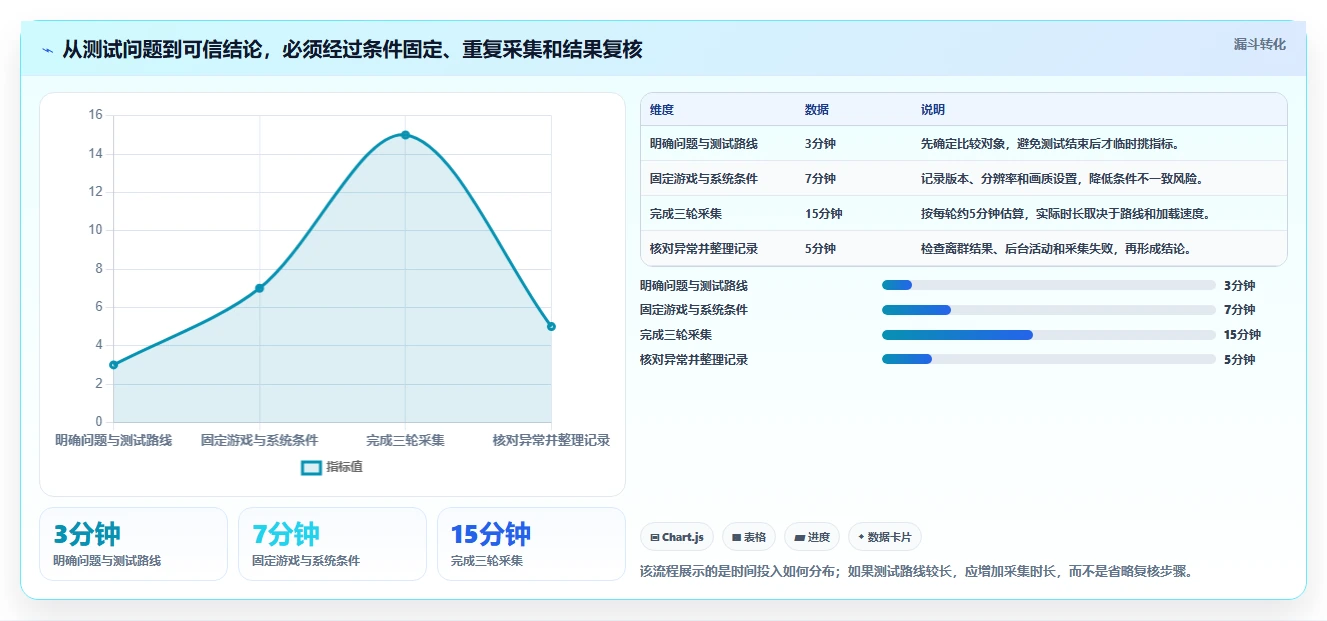The image size is (1327, 621).
Task: Click the lightning icon beside the title
Action: coord(47,50)
